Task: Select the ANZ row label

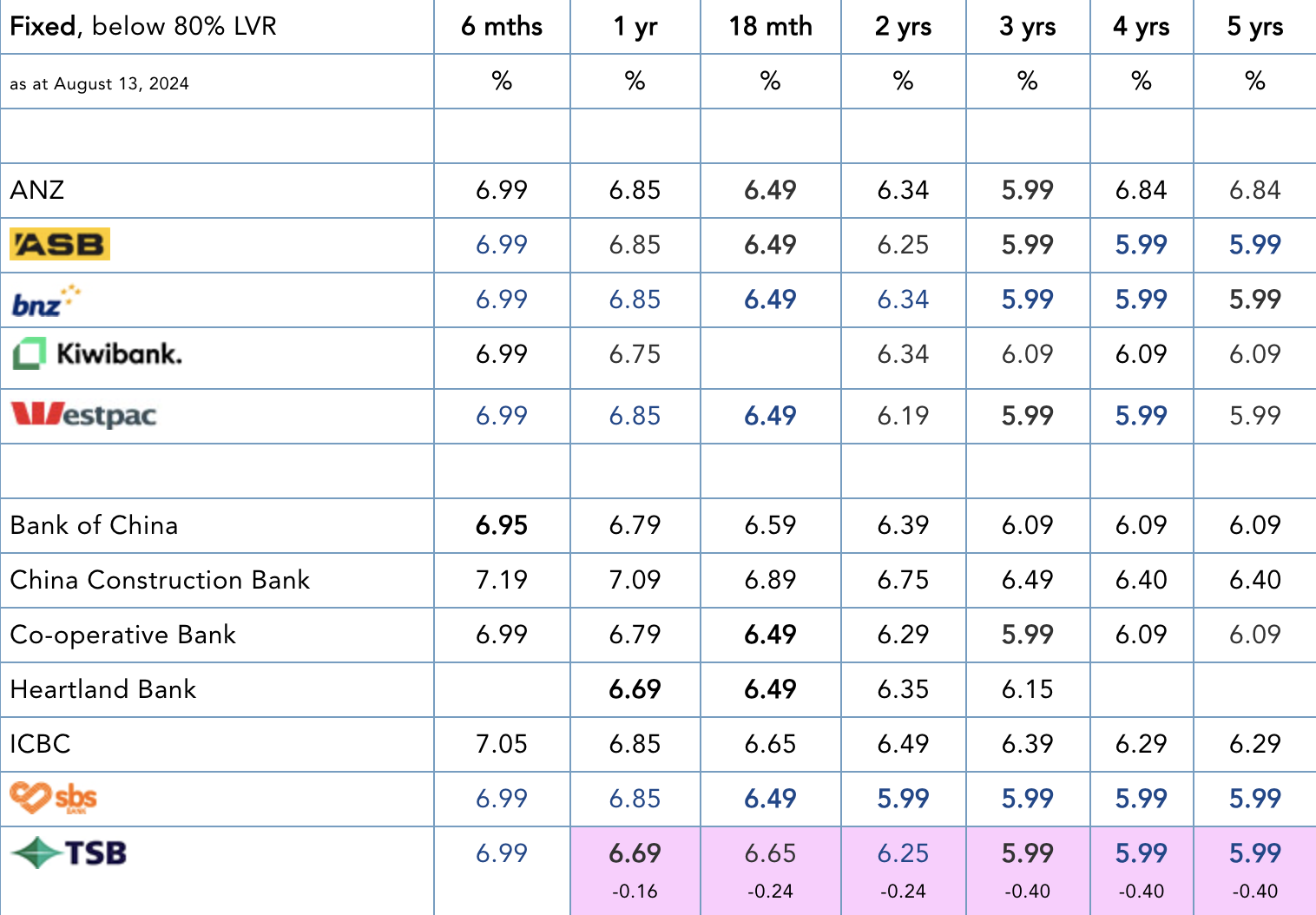Action: click(x=37, y=190)
